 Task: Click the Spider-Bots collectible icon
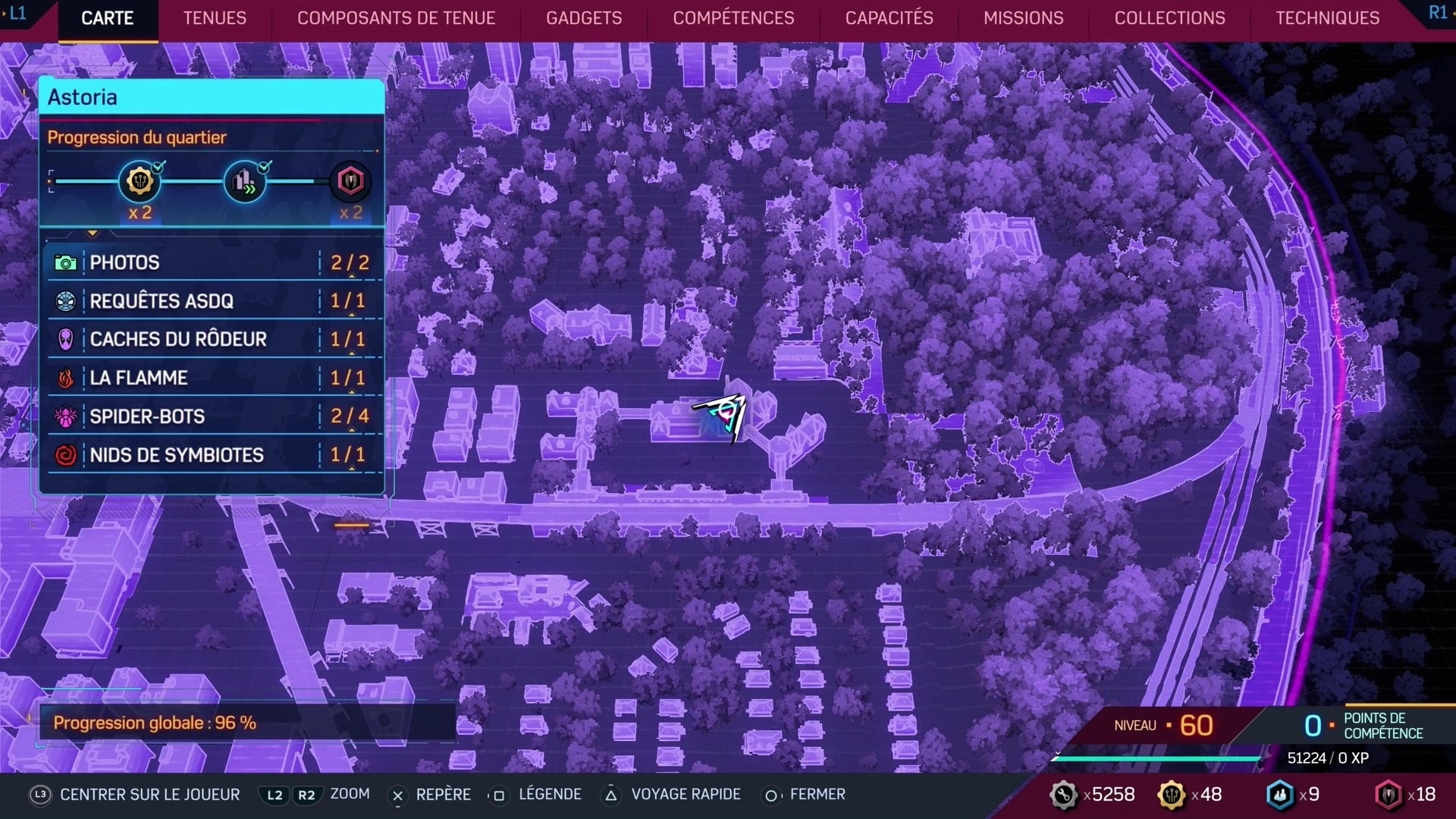66,416
